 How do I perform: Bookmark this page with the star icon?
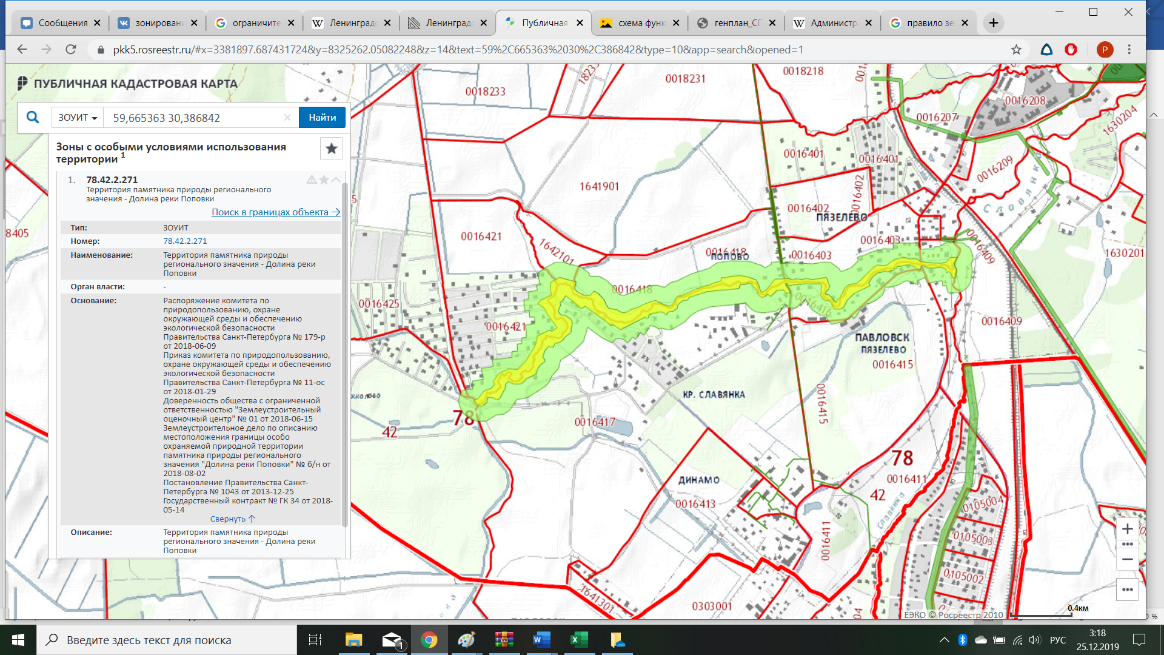(x=1016, y=50)
